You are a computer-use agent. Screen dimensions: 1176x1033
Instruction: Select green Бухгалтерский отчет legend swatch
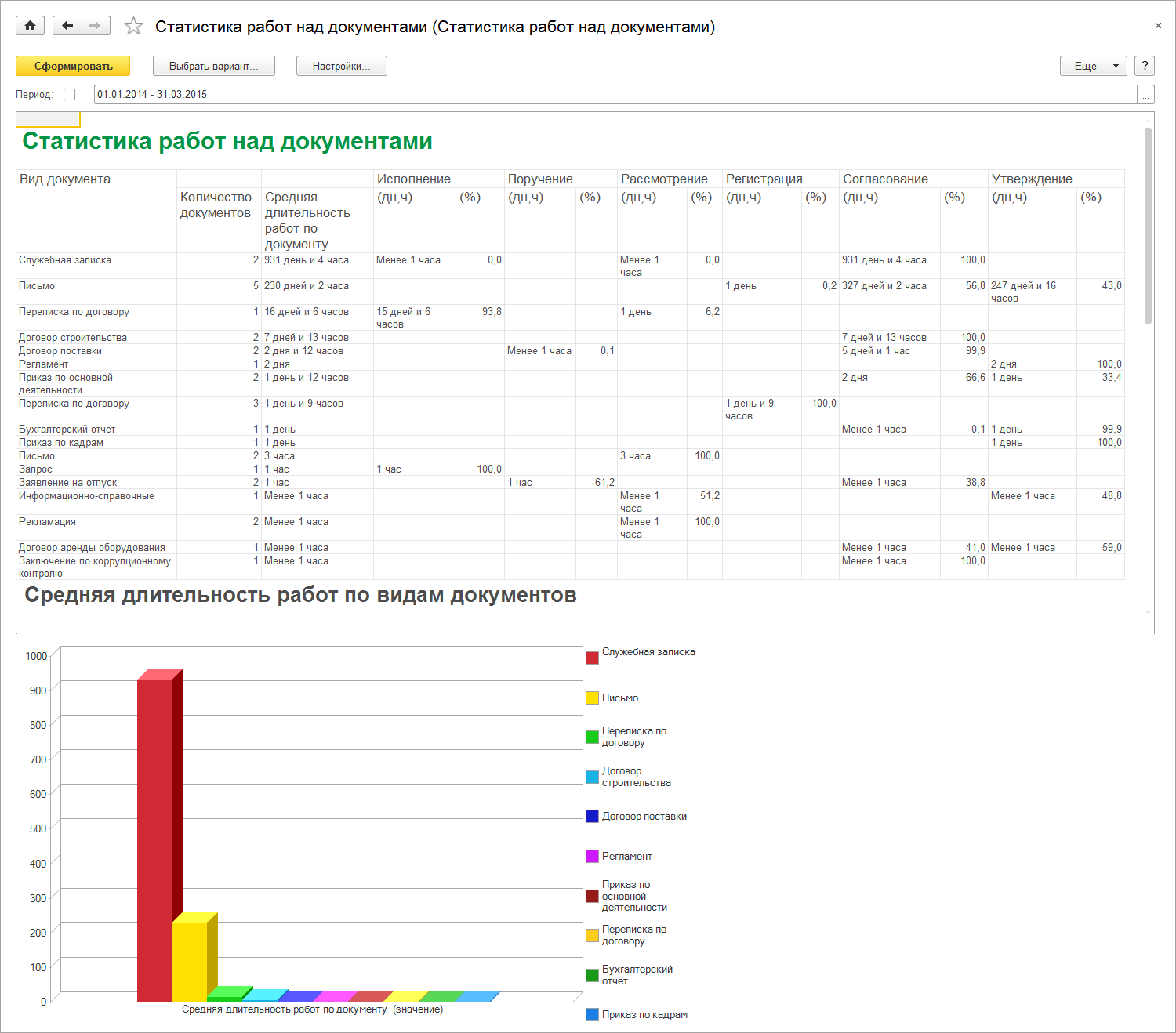tap(592, 975)
